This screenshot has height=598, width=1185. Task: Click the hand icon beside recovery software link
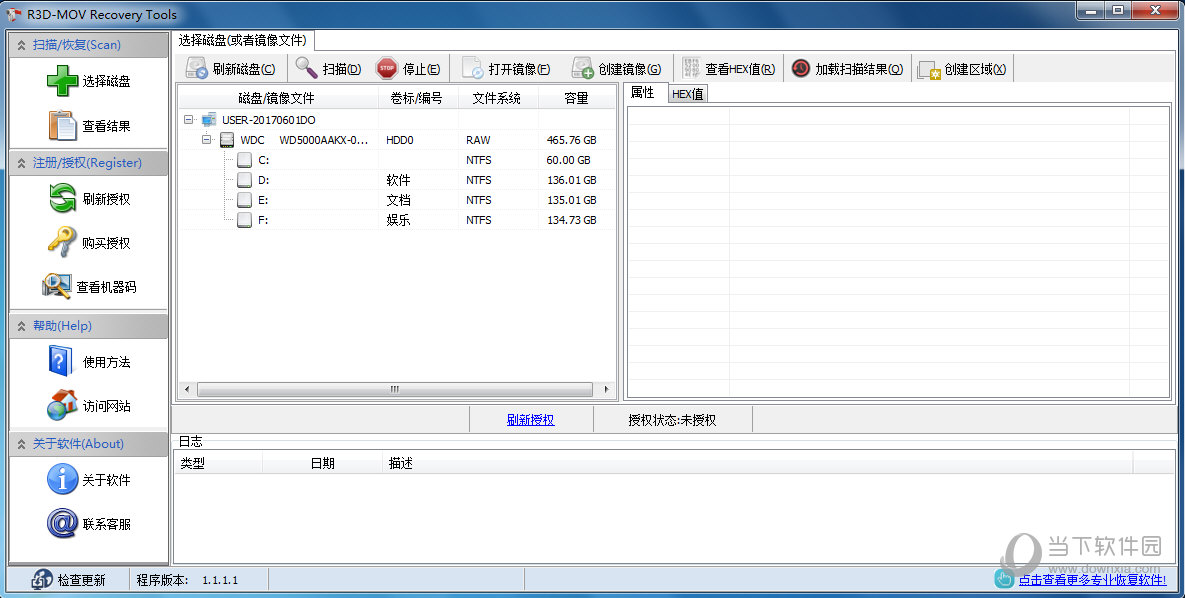click(1004, 579)
